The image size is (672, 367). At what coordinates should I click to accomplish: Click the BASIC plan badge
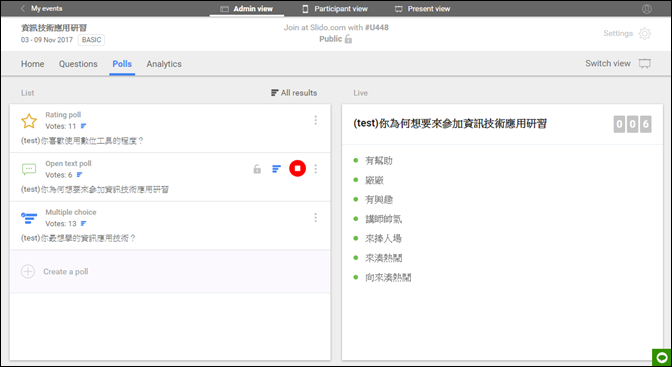[91, 40]
